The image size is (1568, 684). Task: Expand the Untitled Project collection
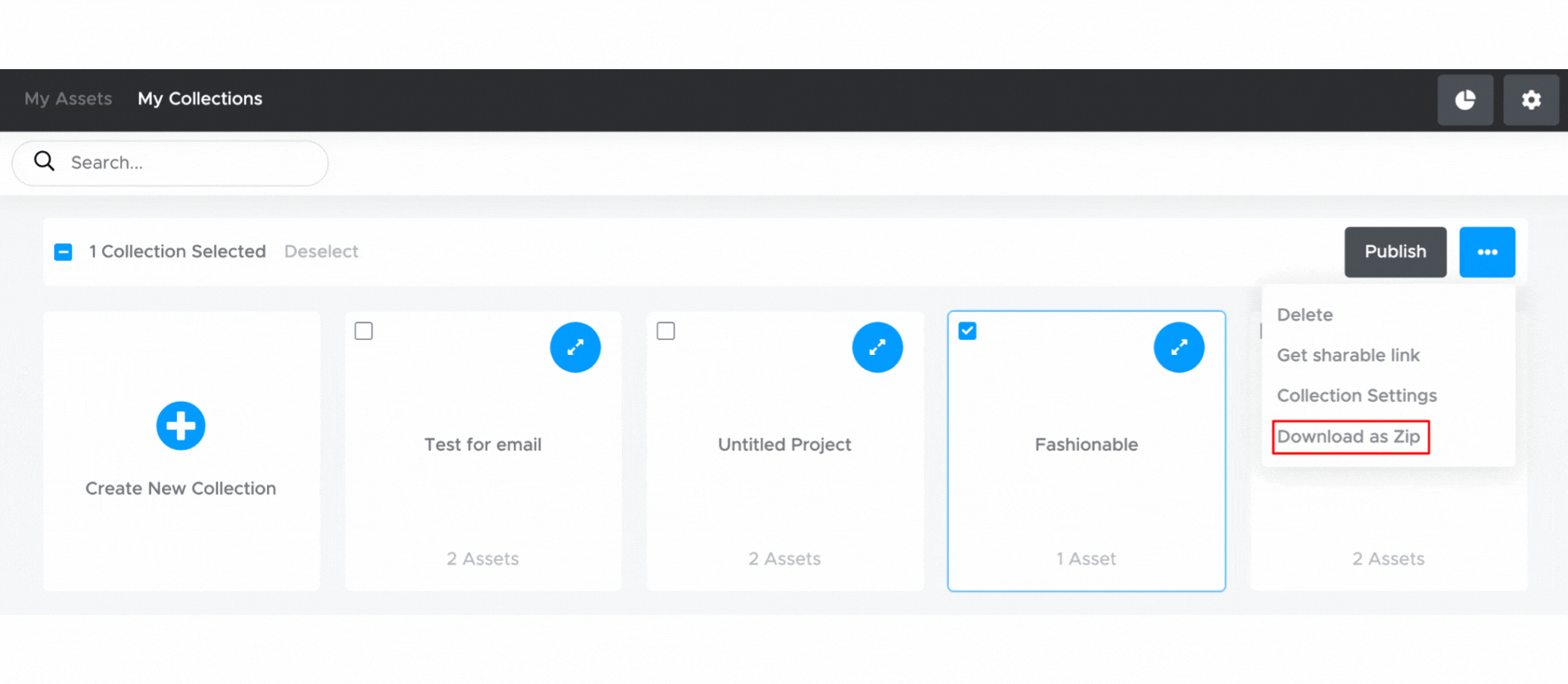click(x=878, y=347)
